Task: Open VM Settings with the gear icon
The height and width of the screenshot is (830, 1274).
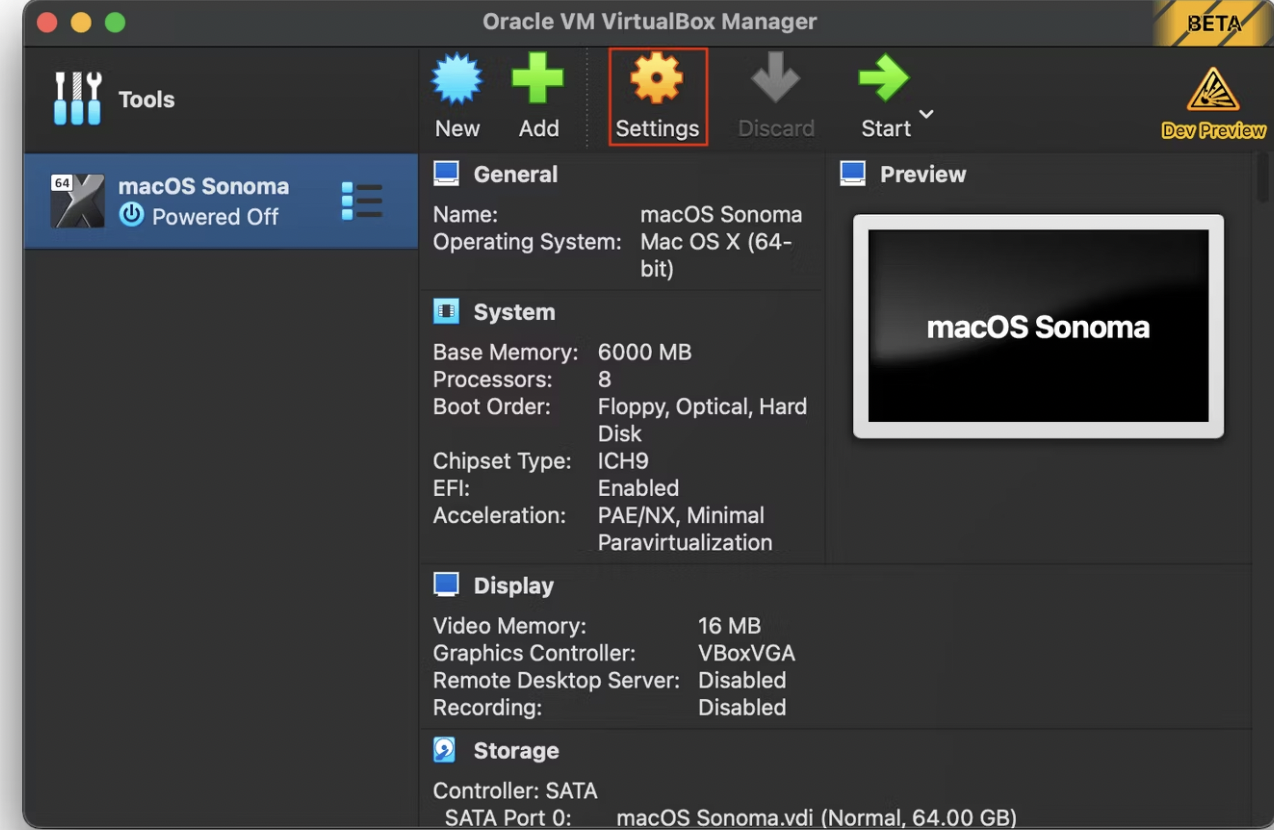Action: (657, 80)
